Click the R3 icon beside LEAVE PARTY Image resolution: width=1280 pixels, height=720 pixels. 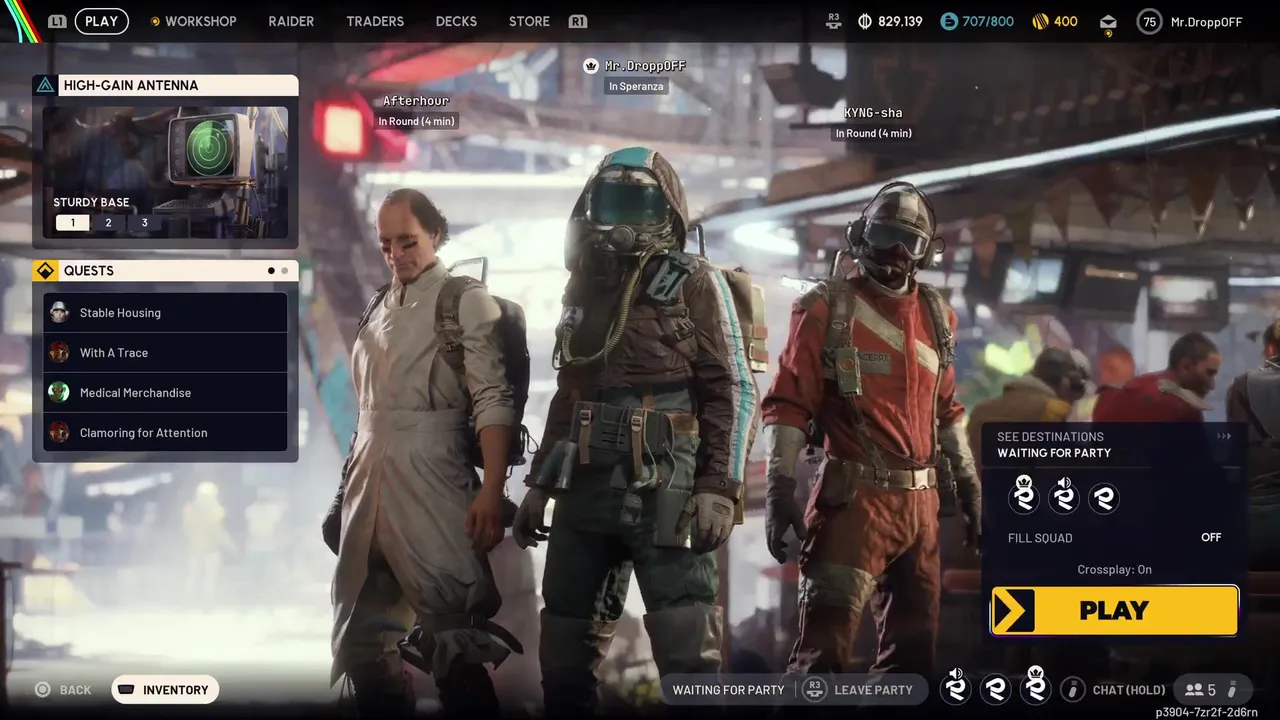coord(814,690)
